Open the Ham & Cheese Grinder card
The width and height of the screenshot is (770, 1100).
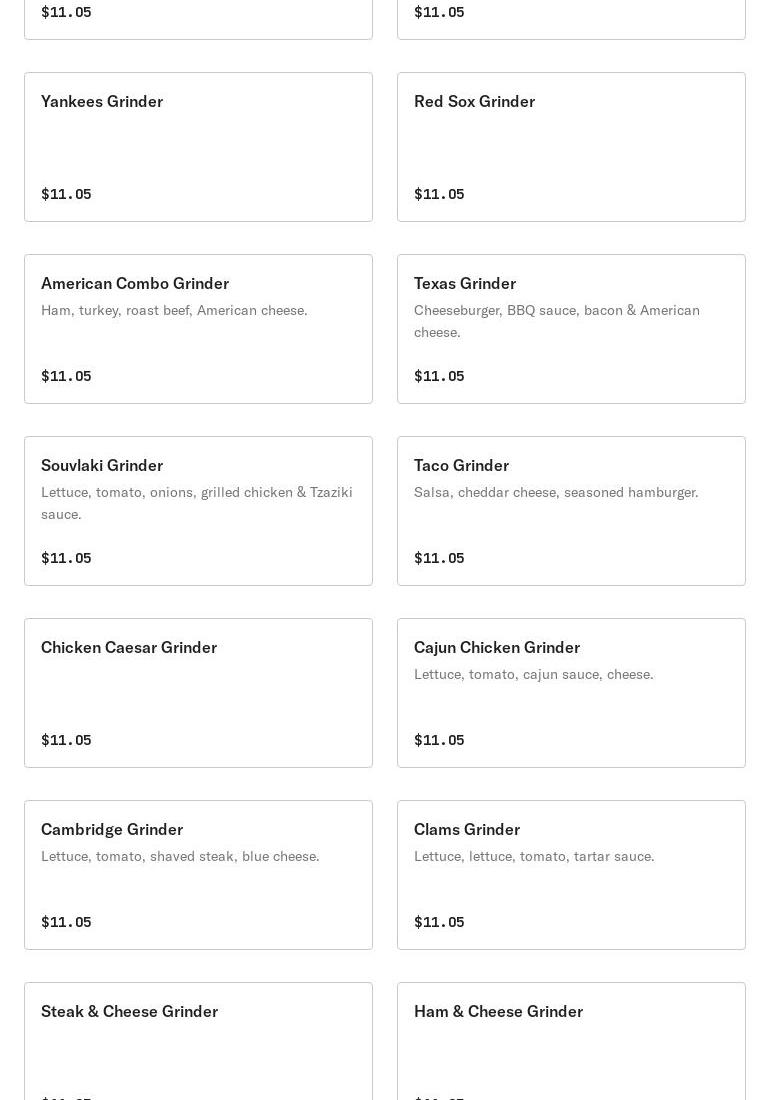(x=571, y=1042)
